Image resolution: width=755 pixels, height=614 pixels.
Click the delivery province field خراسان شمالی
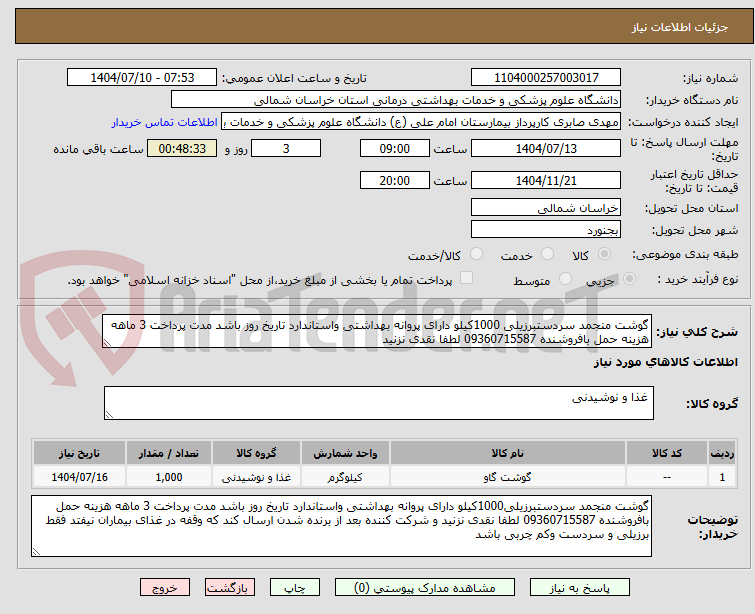tap(546, 208)
